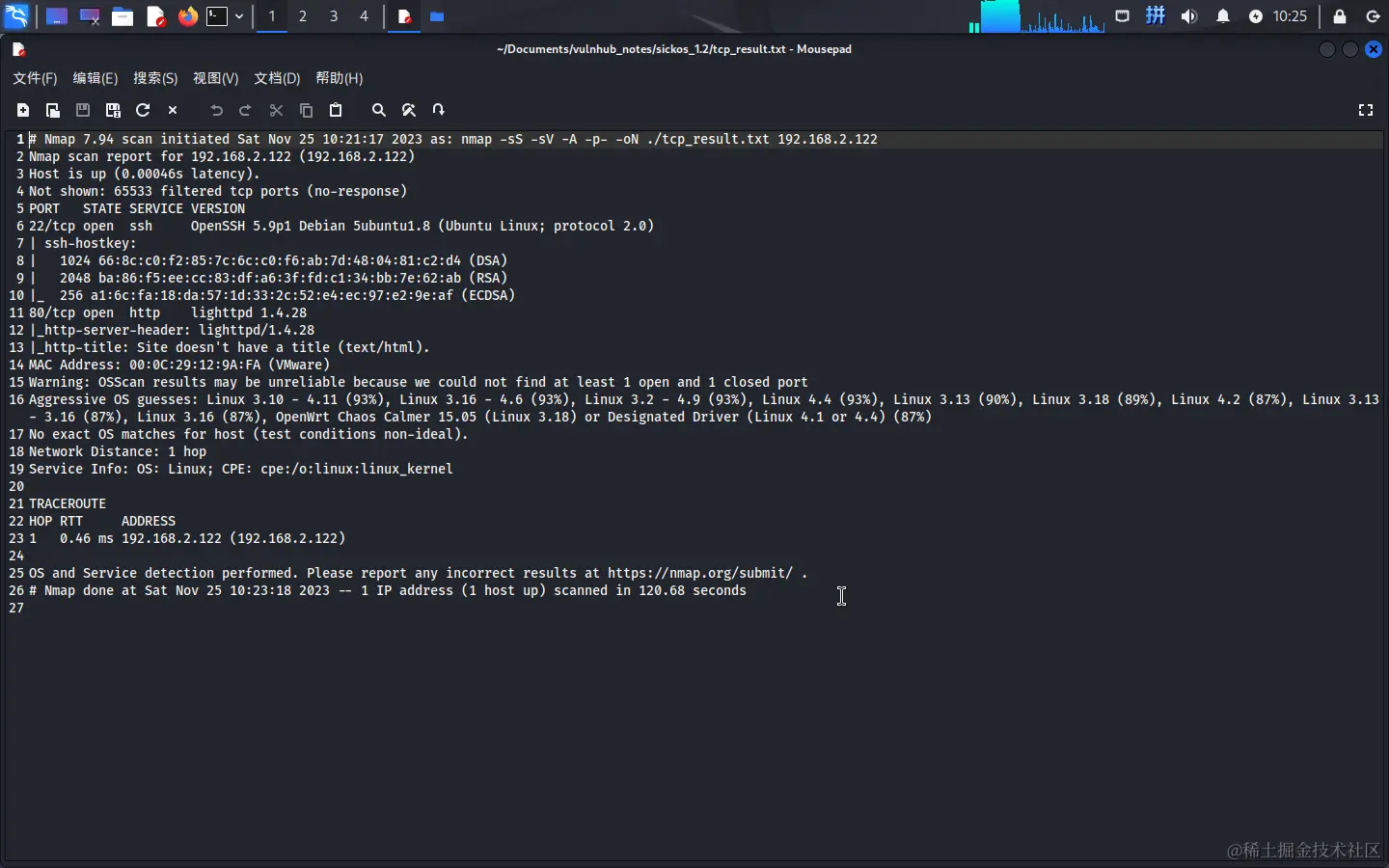Click the 'http-server-header: lighttpd/1.4.28' line
The height and width of the screenshot is (868, 1389).
pos(172,330)
